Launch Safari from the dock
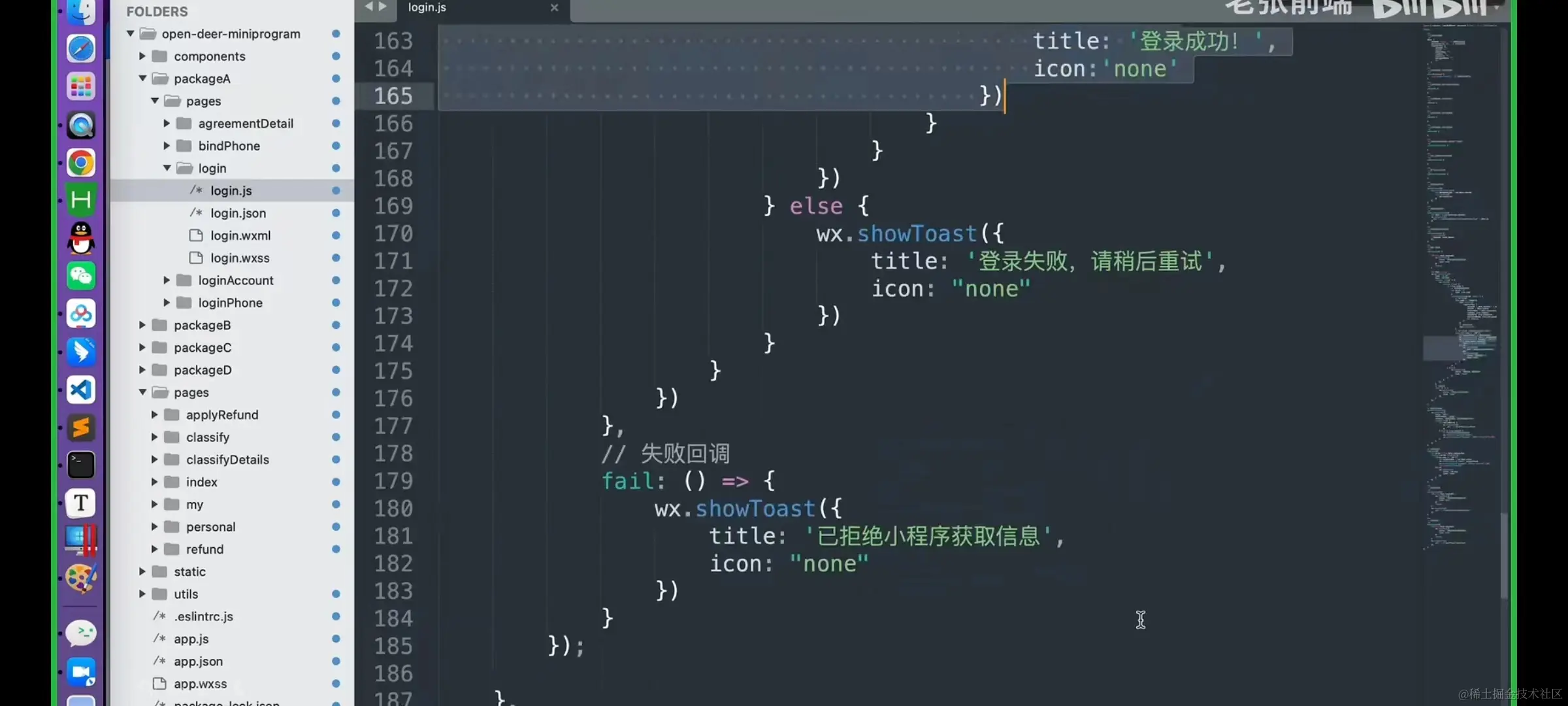The width and height of the screenshot is (1568, 706). 81,49
